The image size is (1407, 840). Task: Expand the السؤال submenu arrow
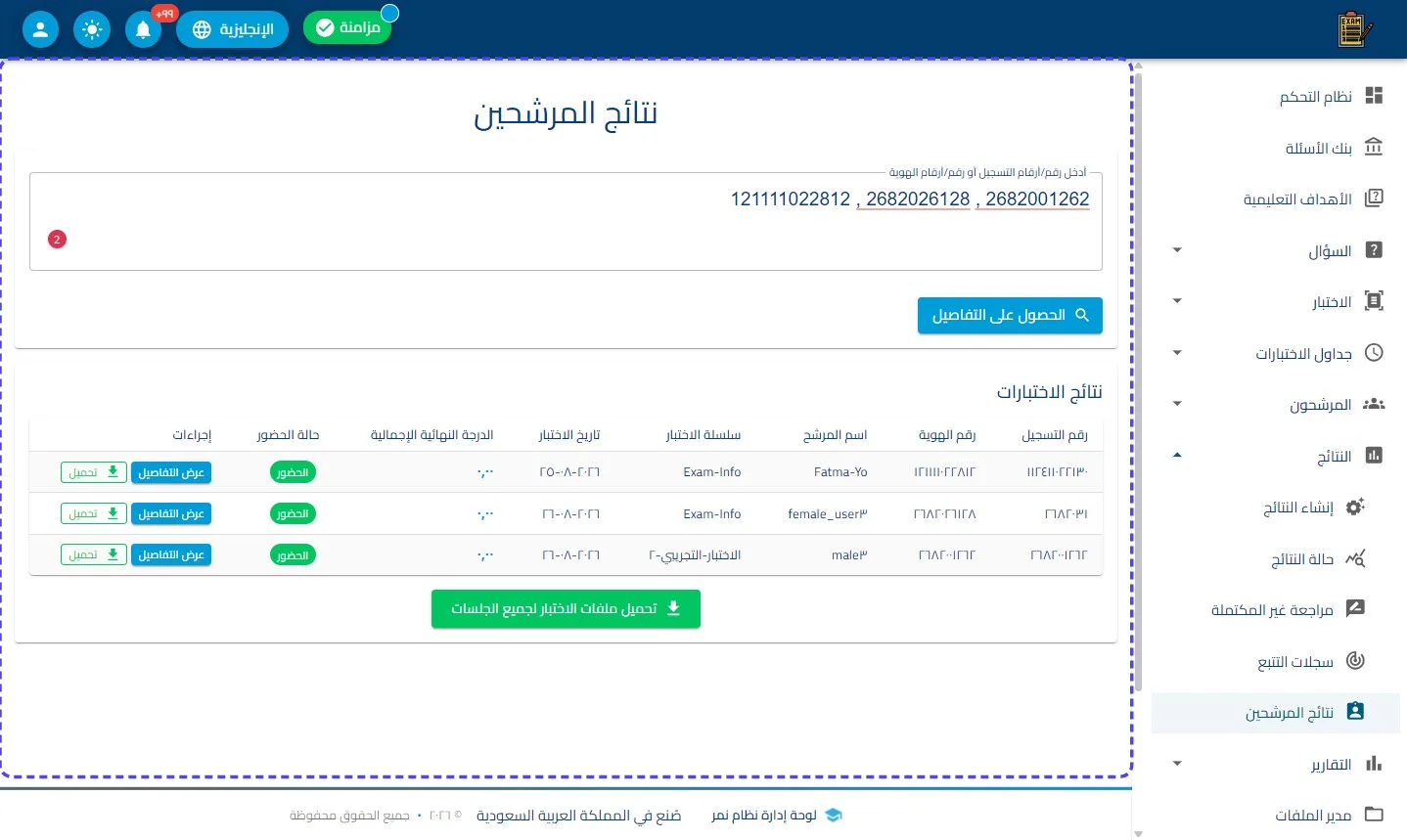(1177, 250)
